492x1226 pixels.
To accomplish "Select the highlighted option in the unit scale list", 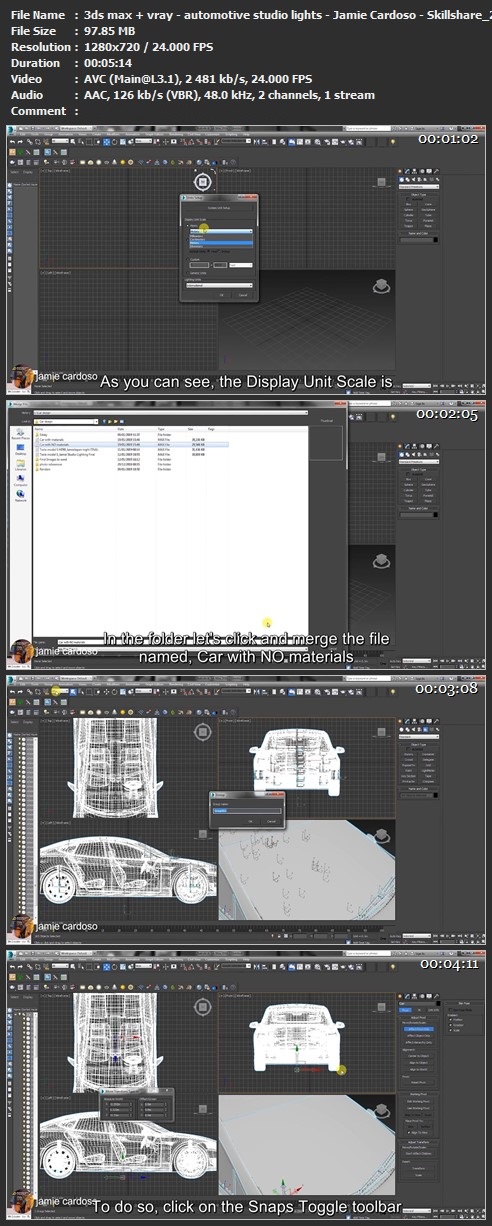I will (221, 243).
